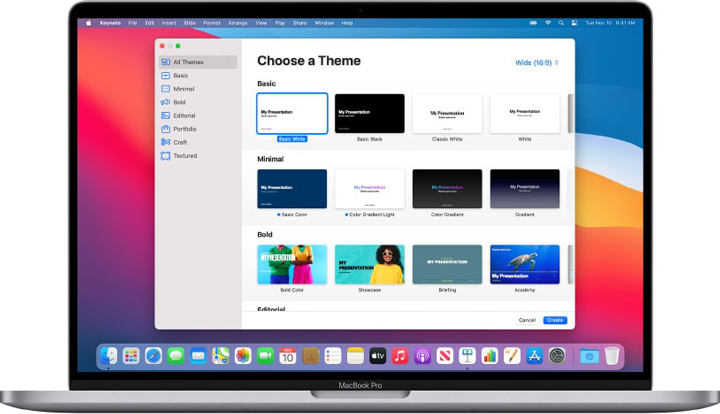
Task: Open Calendar from the Dock
Action: [288, 356]
